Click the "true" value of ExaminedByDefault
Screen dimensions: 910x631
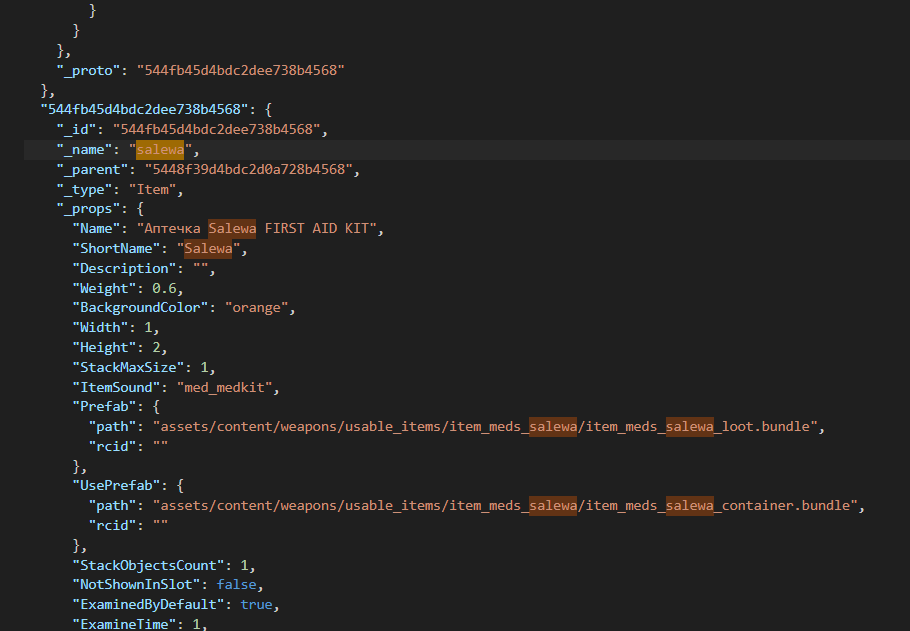(x=257, y=605)
